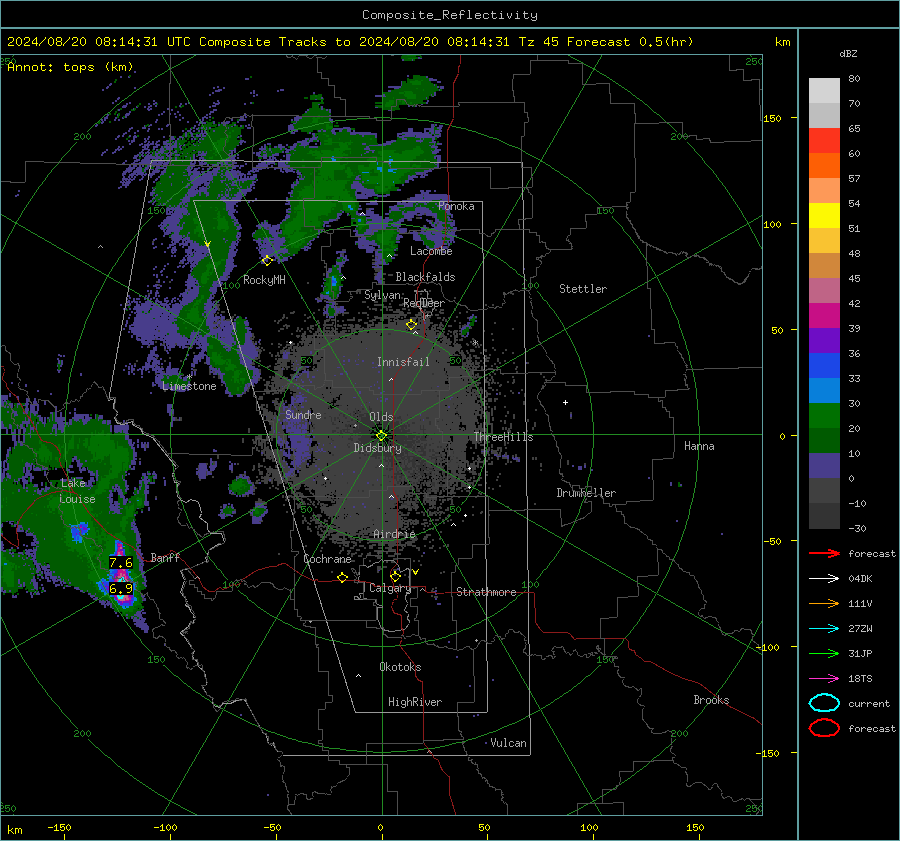This screenshot has height=841, width=900.
Task: Click the Lake Louise label
Action: pos(77,491)
